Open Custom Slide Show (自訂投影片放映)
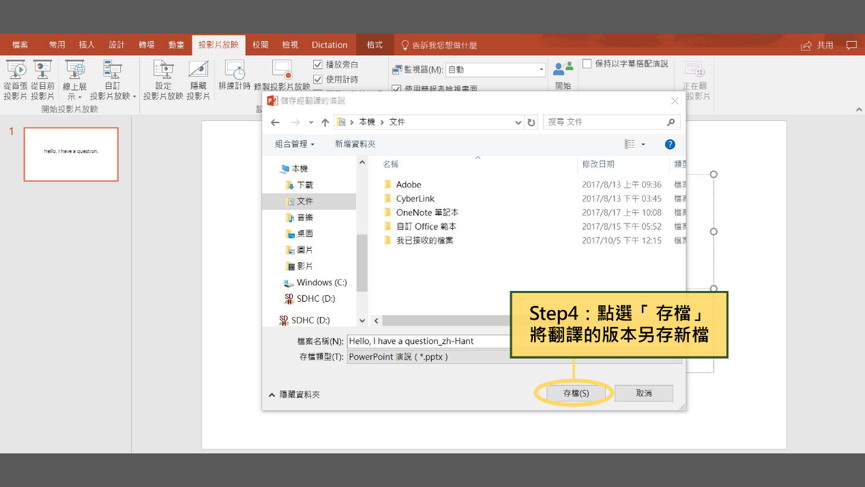The height and width of the screenshot is (487, 865). pos(113,79)
